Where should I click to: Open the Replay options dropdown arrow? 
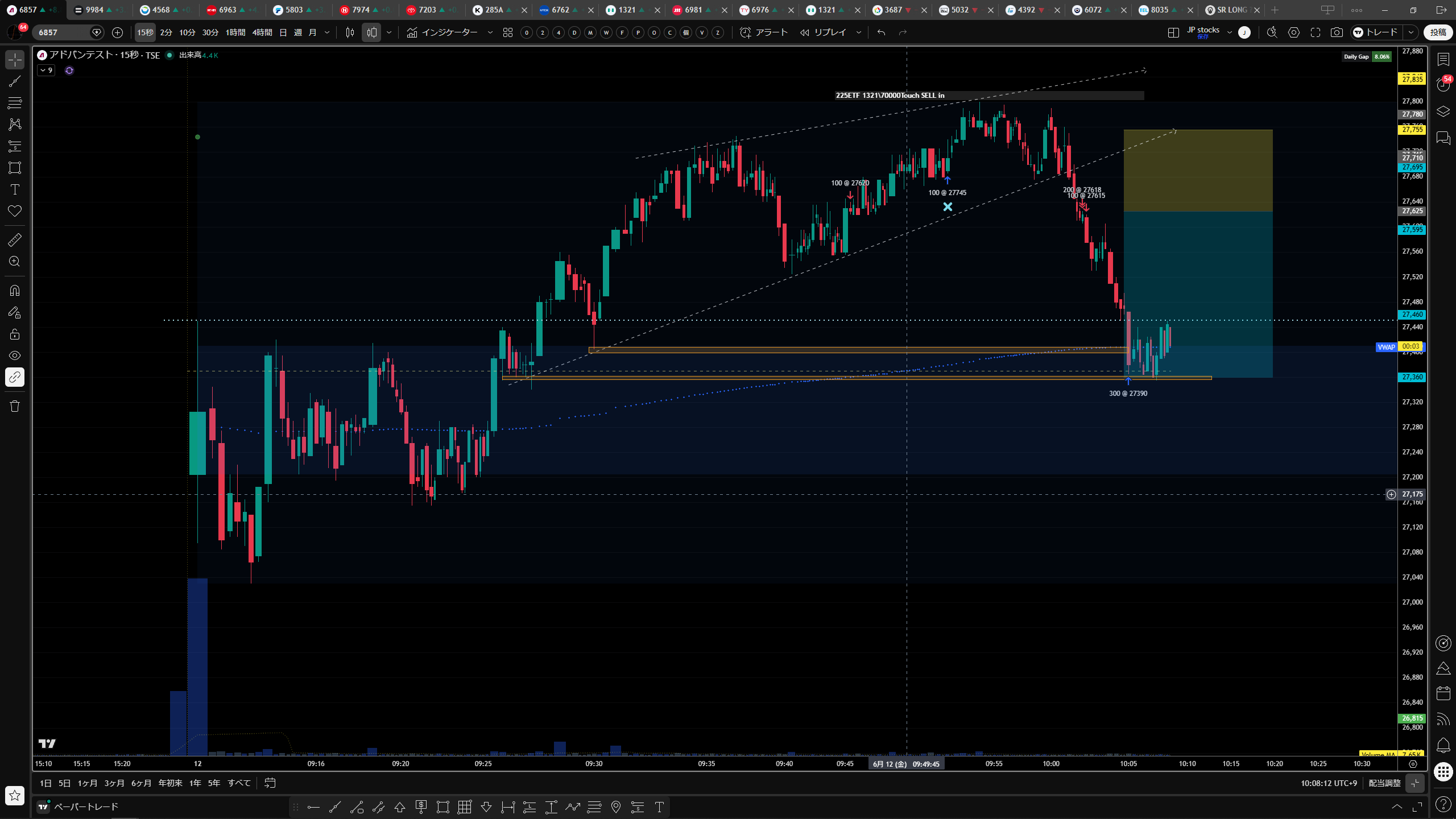859,32
